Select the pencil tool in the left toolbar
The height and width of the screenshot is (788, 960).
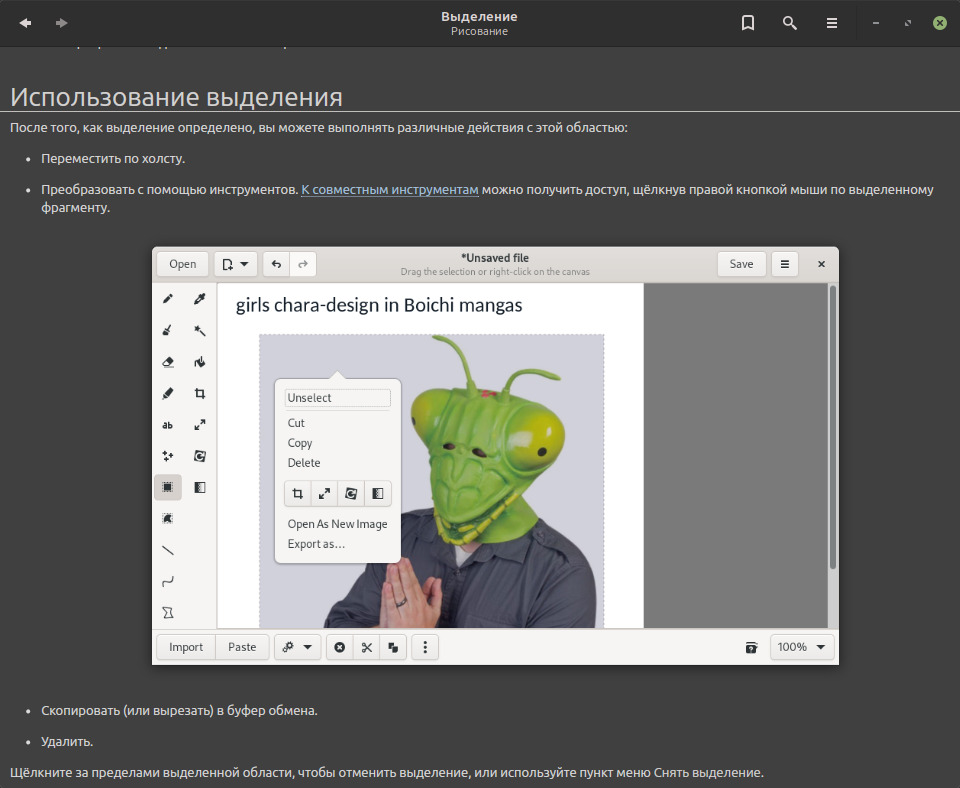[168, 299]
